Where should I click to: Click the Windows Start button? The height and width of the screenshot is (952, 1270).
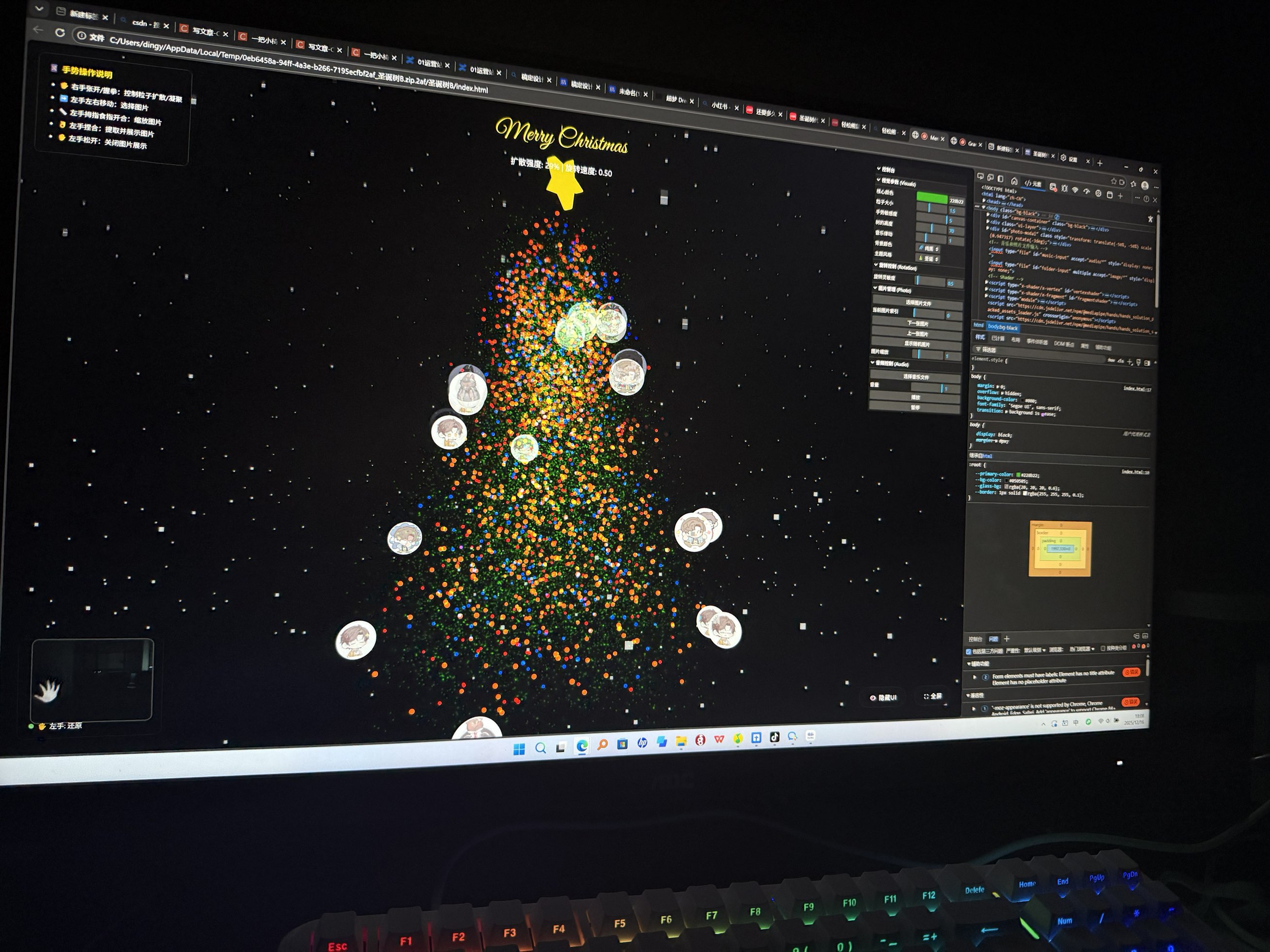tap(519, 749)
